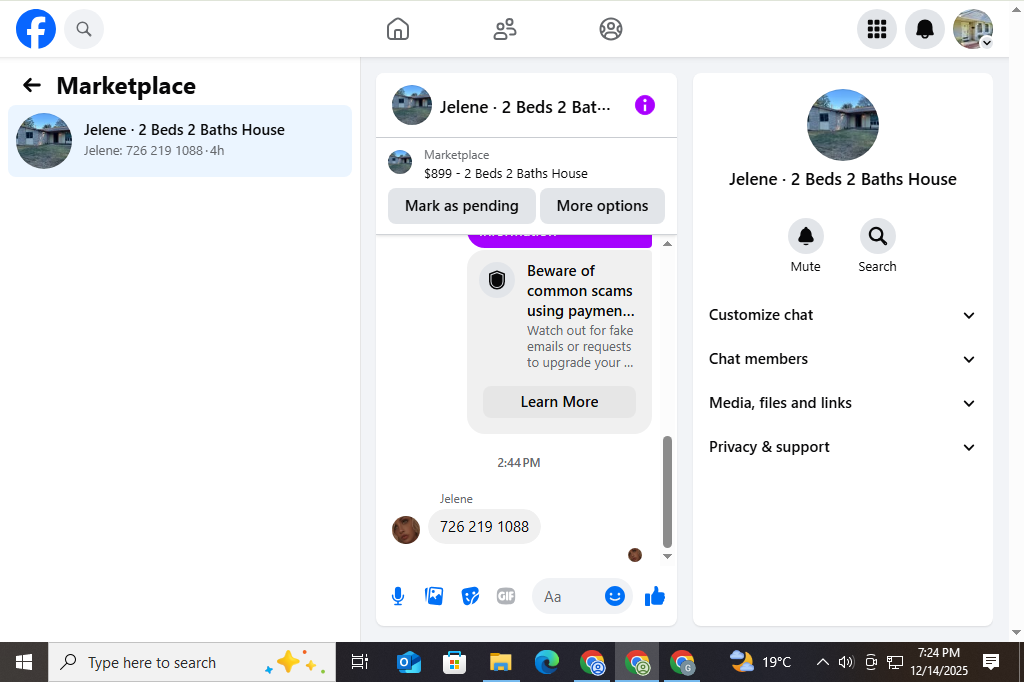Open the Notifications bell in top bar
Viewport: 1024px width, 682px height.
[925, 29]
